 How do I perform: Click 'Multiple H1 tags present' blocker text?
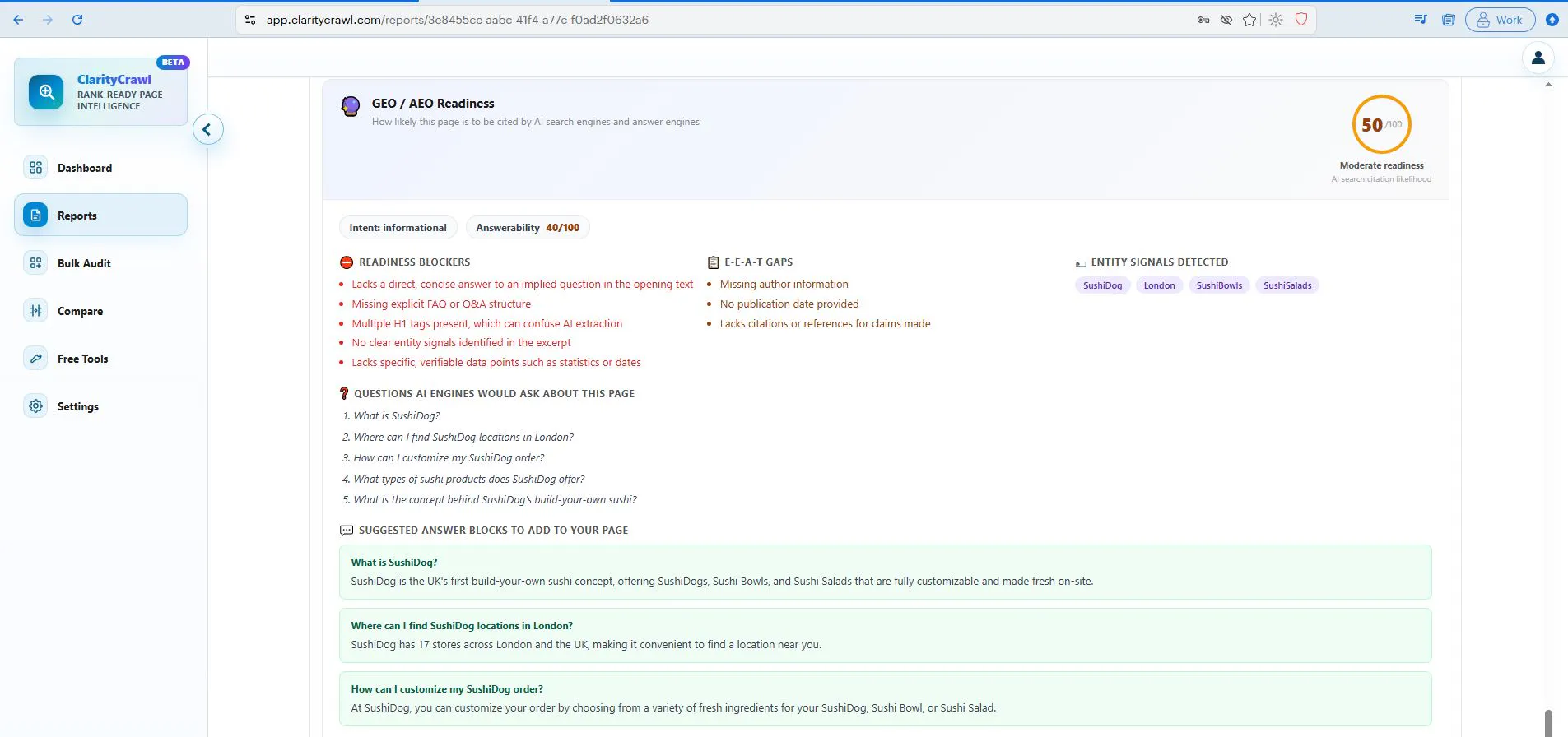point(486,323)
